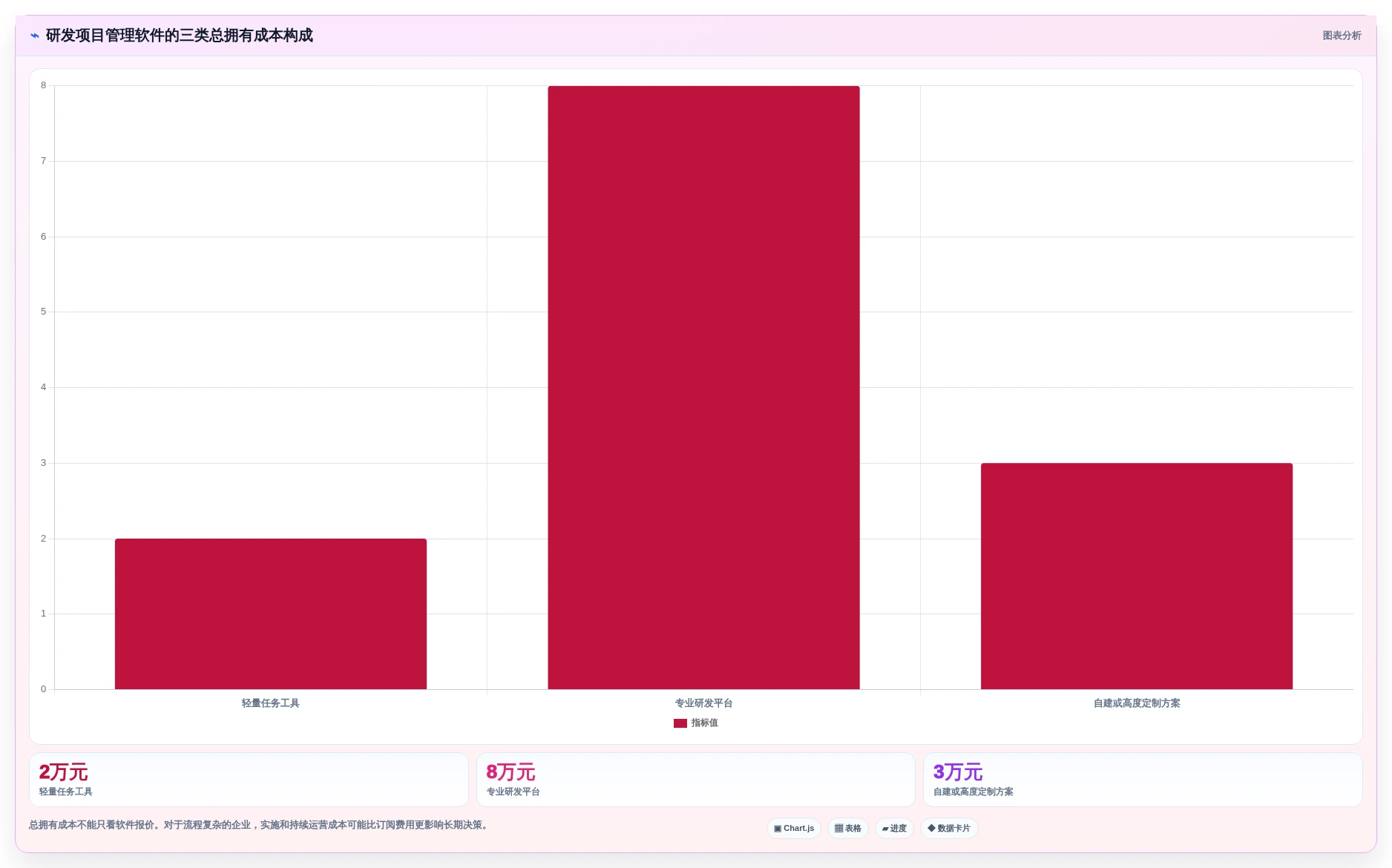Click the footnote text starting 总拥有成本不能只看软件报价
Screen dimensions: 1392x868
pyautogui.click(x=260, y=825)
